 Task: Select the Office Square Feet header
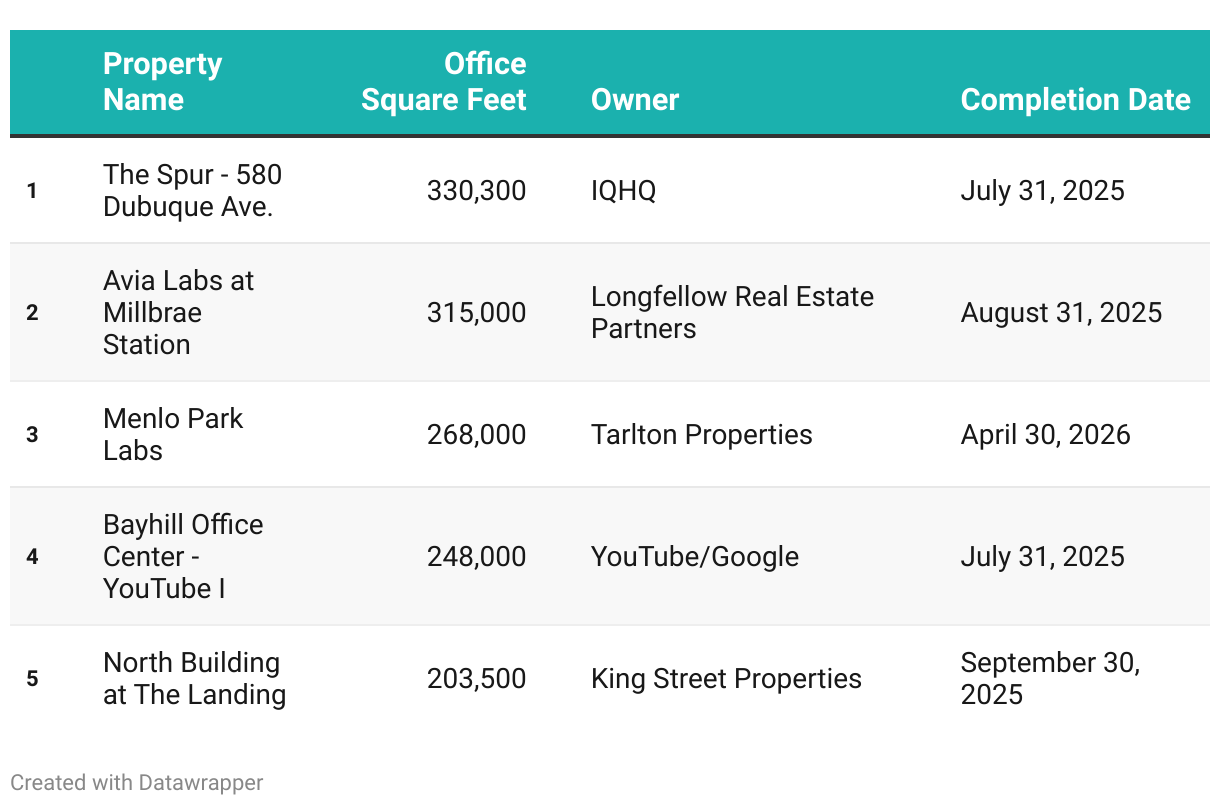pyautogui.click(x=443, y=82)
